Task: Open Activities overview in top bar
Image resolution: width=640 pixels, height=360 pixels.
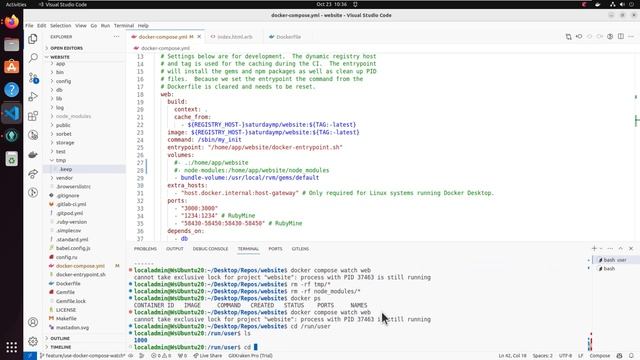Action: 16,4
